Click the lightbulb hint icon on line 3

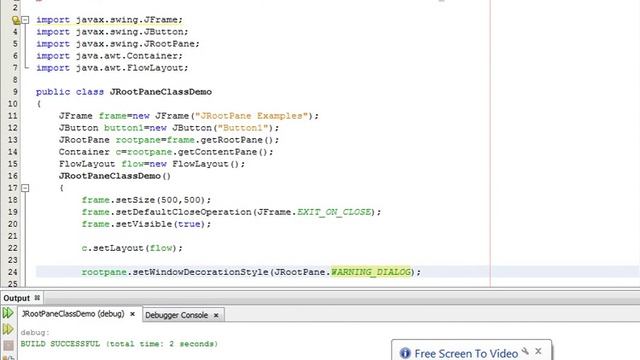(x=16, y=20)
